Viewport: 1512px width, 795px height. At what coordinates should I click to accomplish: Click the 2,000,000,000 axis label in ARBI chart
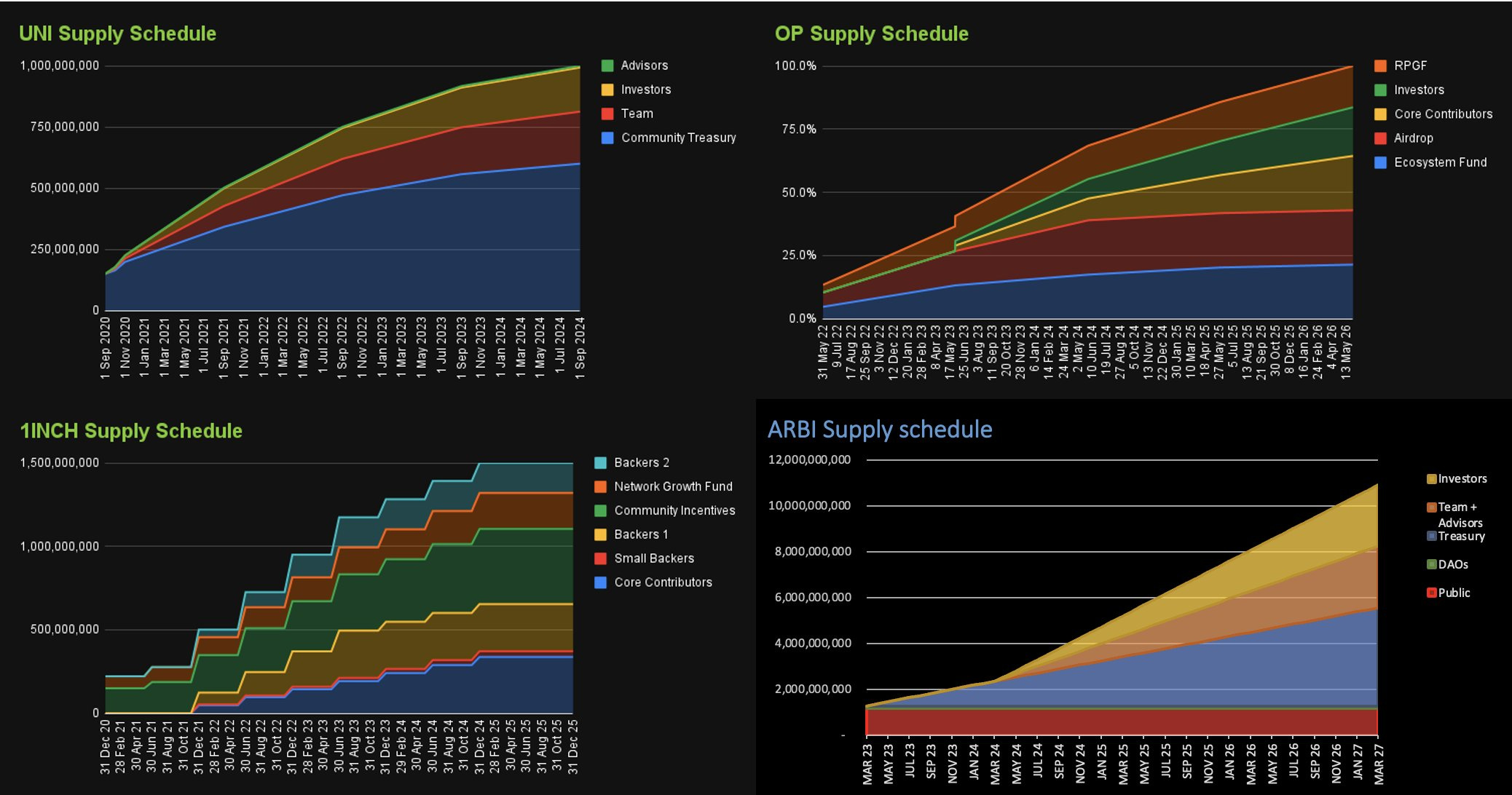tap(813, 689)
